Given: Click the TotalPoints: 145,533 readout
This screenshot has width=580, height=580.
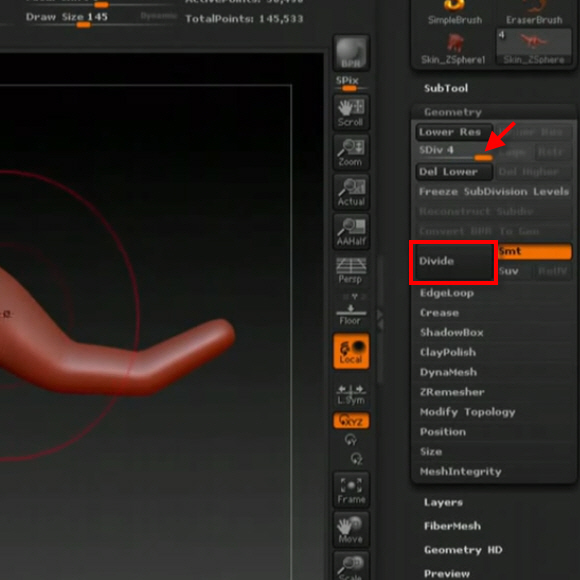Looking at the screenshot, I should [244, 19].
